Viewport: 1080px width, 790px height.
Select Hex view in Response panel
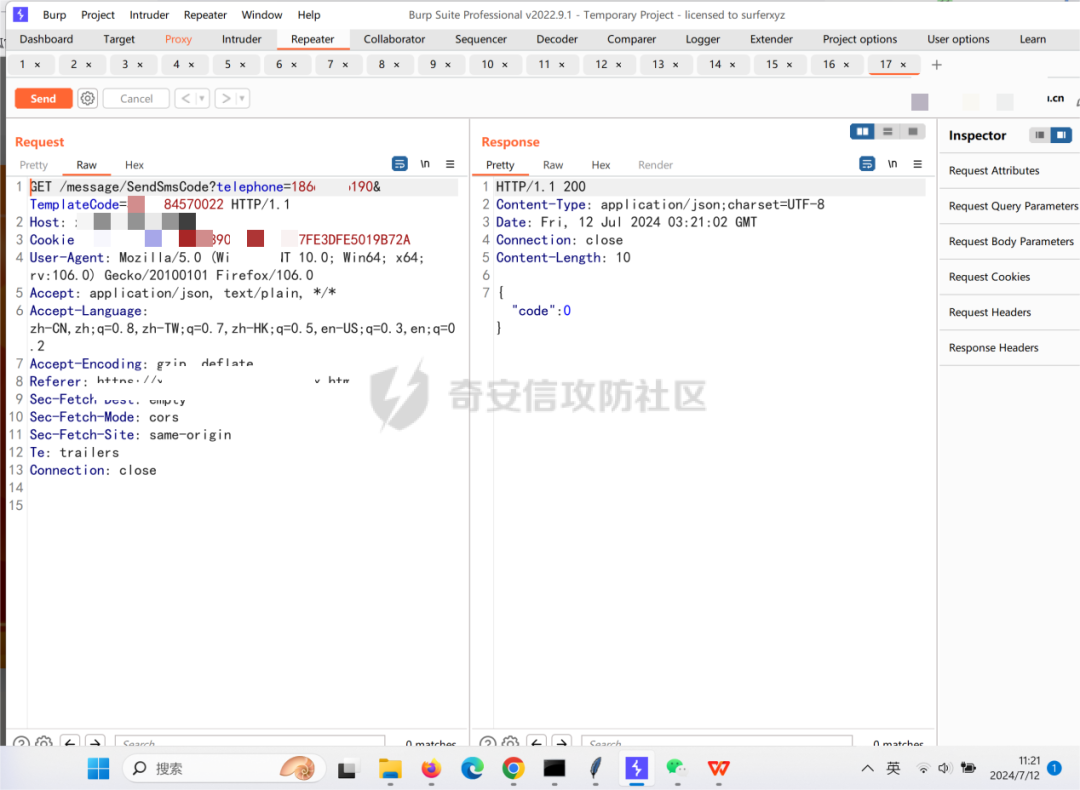[601, 165]
